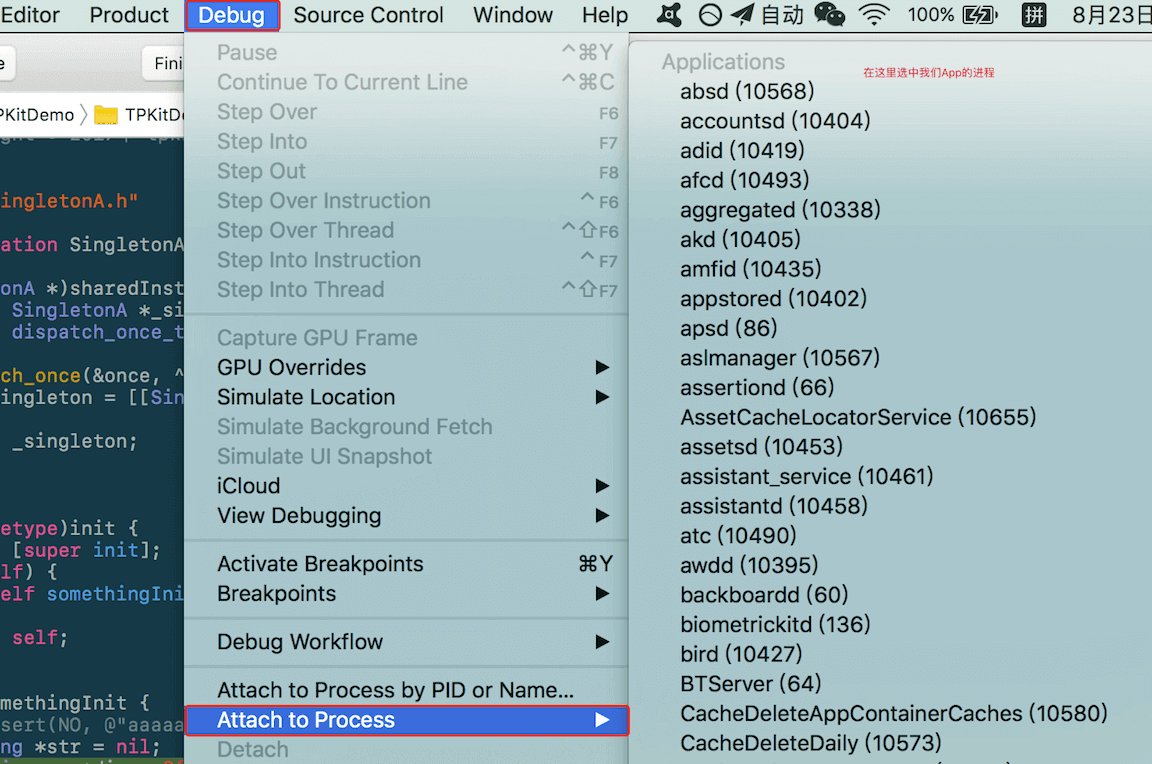Open the Pinyin input method menu
The width and height of the screenshot is (1152, 764).
1034,15
